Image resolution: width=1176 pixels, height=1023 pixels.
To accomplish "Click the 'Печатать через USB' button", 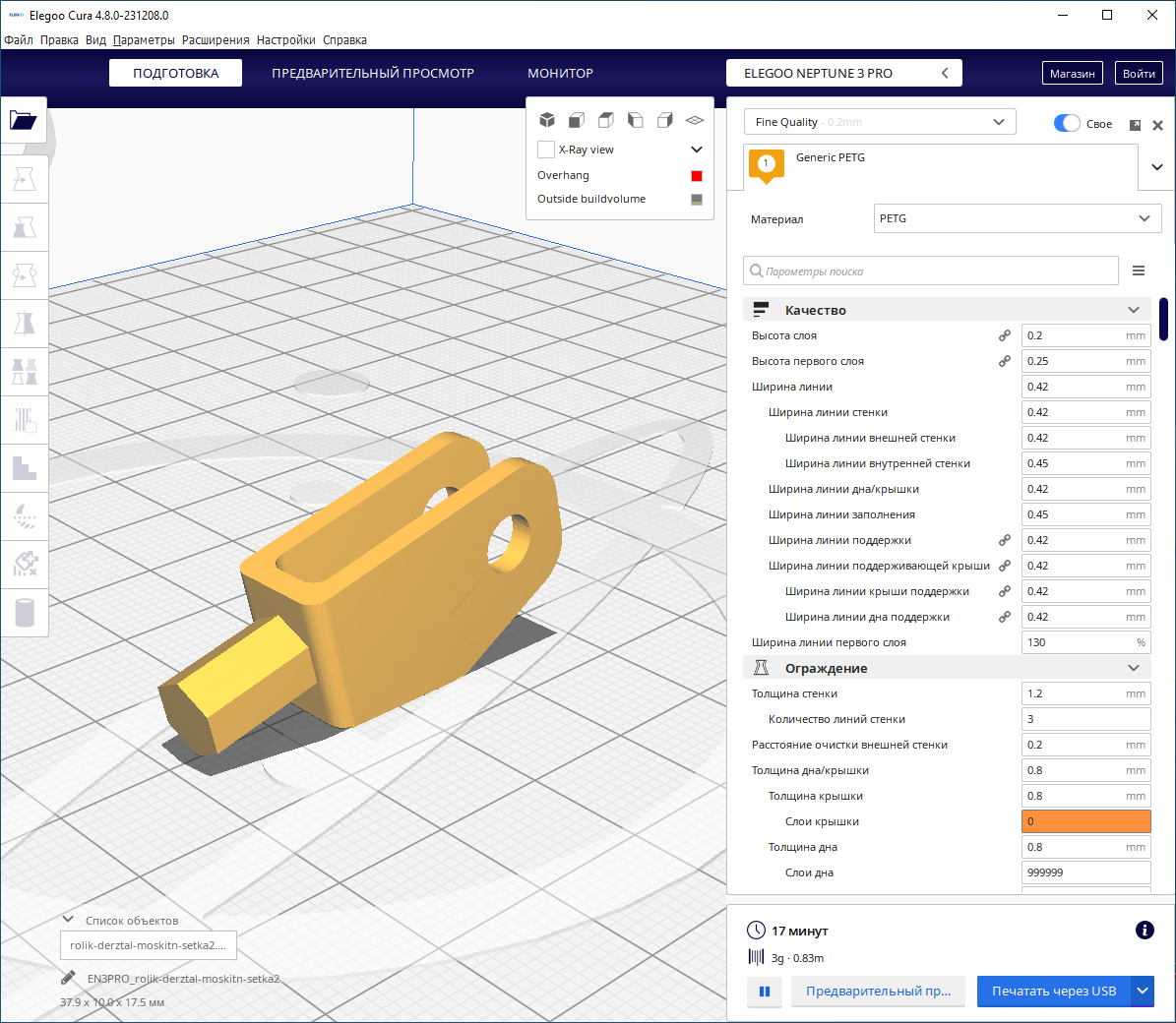I will 1054,992.
